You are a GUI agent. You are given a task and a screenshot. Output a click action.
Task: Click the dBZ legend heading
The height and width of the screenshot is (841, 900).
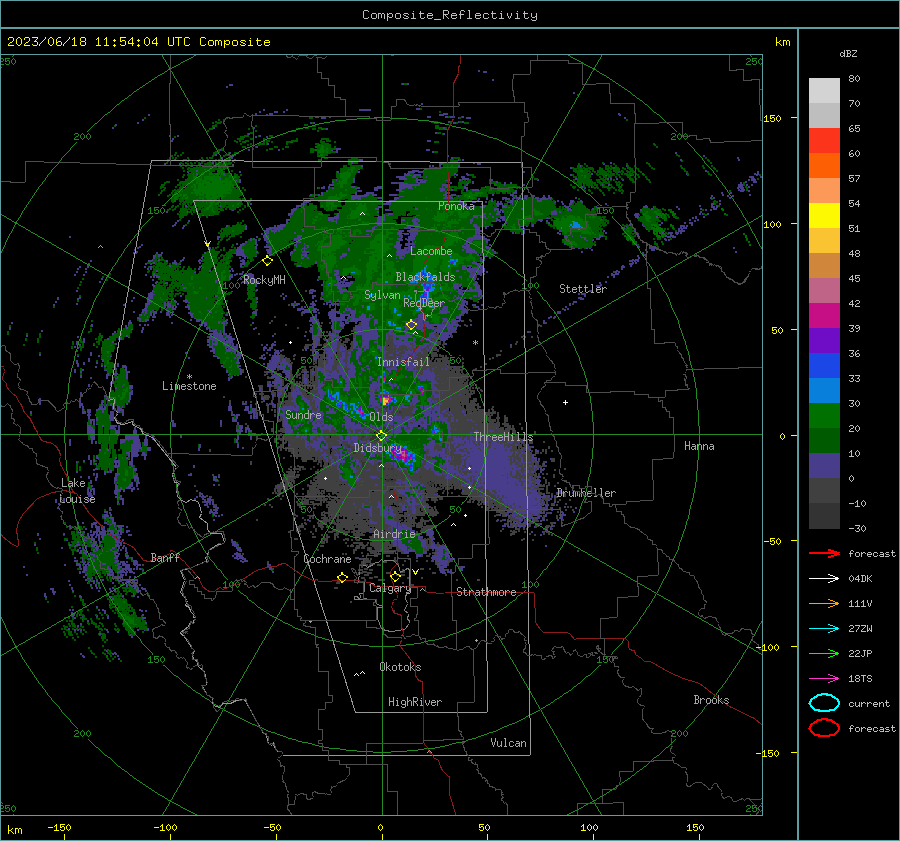click(x=848, y=54)
